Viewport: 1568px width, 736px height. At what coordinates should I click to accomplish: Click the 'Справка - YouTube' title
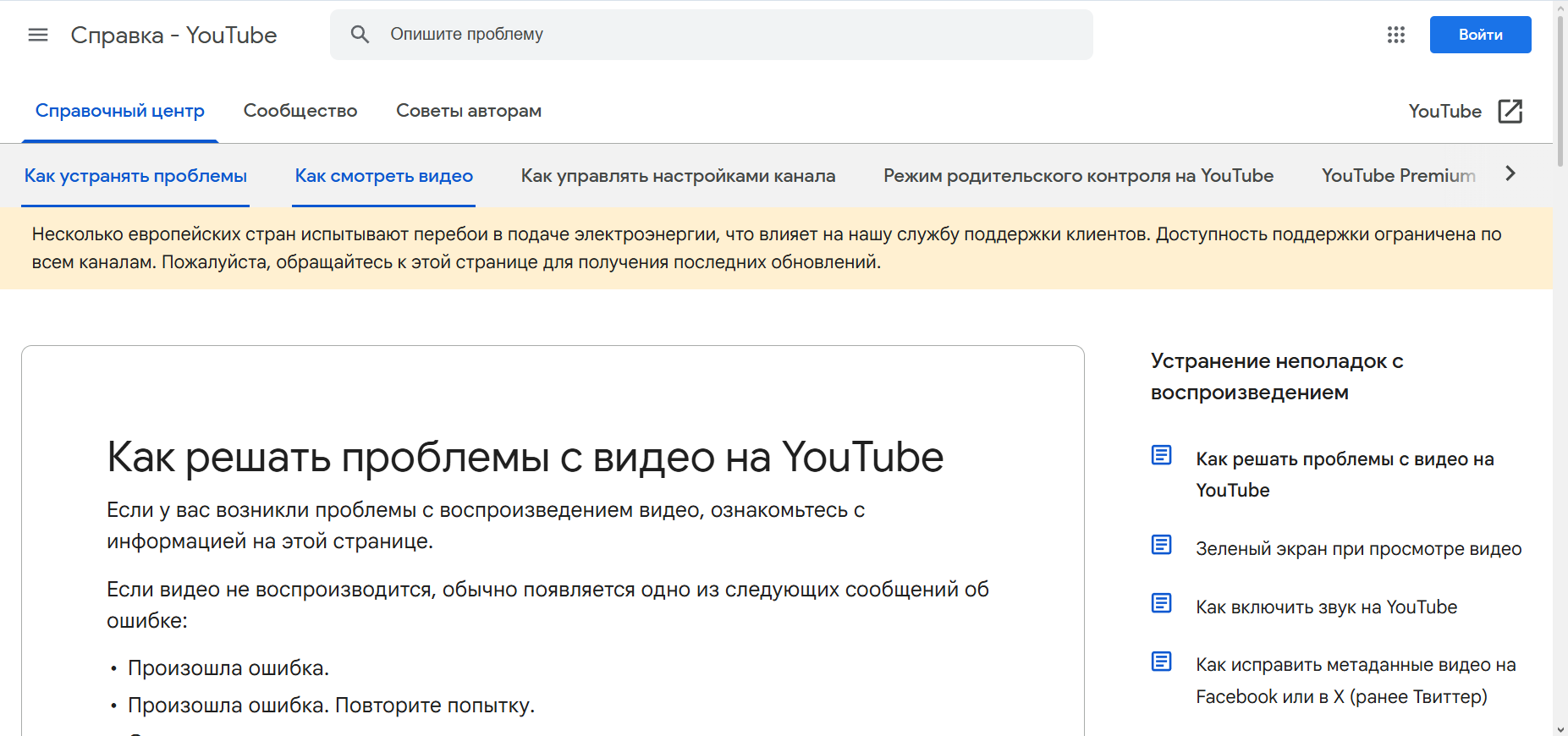[173, 35]
